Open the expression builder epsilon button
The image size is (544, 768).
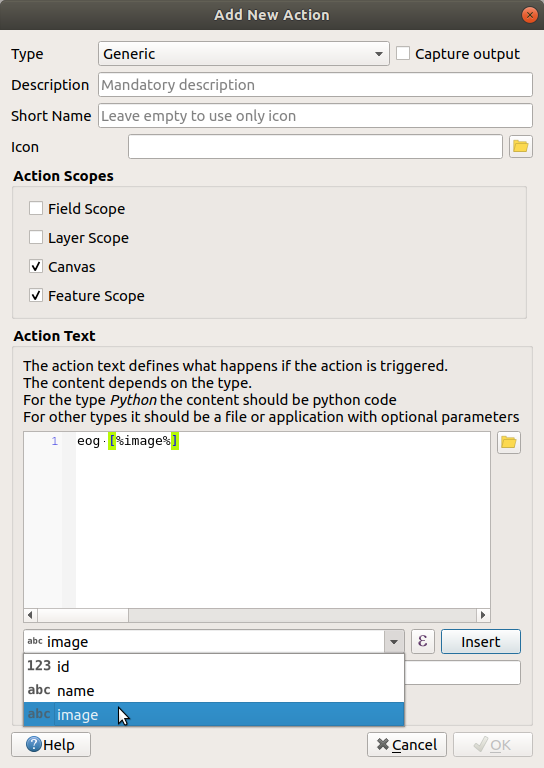coord(423,641)
